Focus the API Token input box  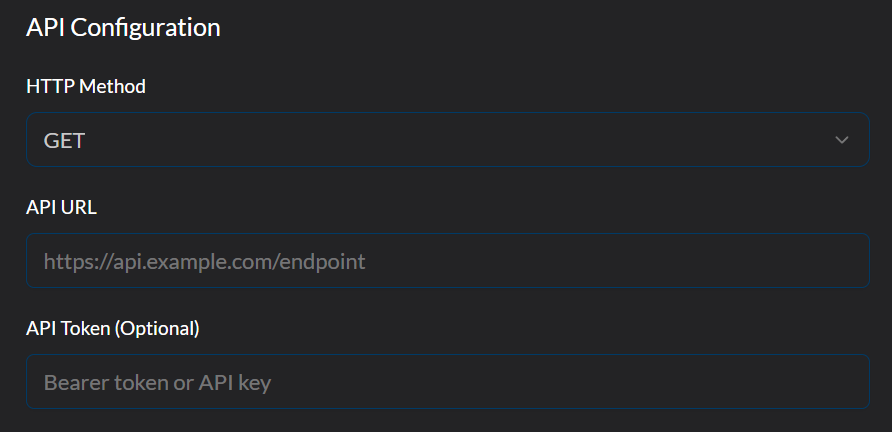(x=447, y=382)
